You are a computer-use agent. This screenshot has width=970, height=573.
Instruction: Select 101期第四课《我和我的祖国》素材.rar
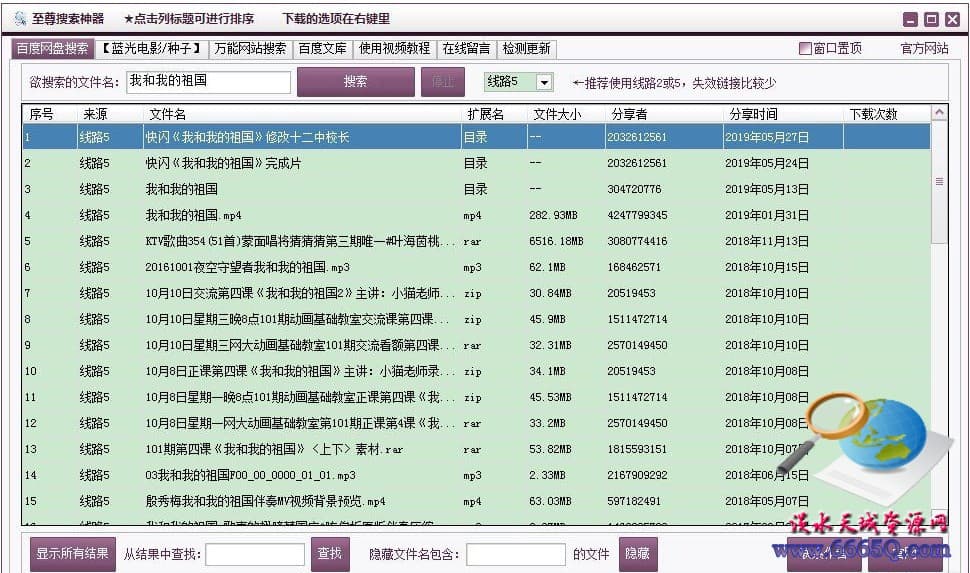click(476, 449)
